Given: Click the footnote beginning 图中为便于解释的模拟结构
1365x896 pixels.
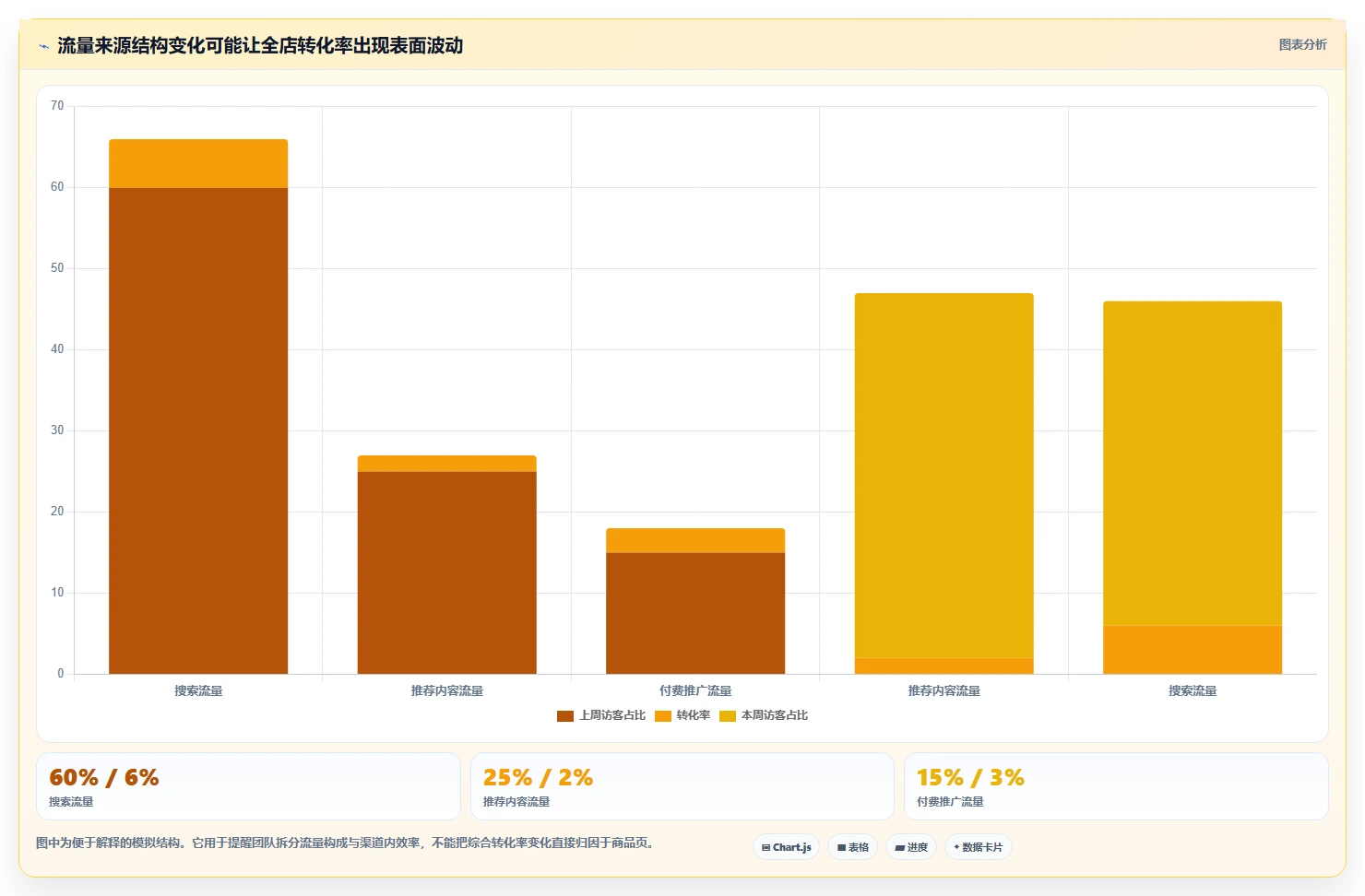Looking at the screenshot, I should (347, 843).
